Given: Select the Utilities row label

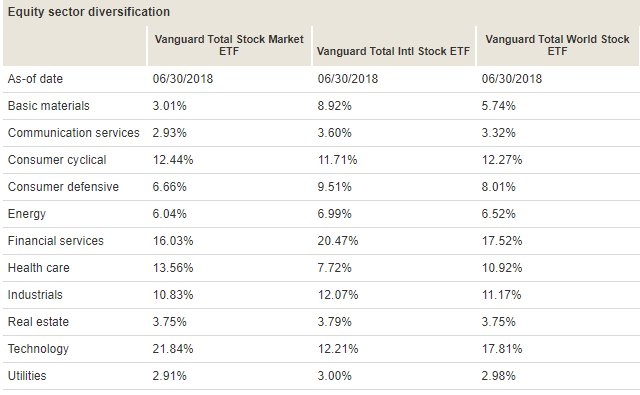Looking at the screenshot, I should [27, 376].
